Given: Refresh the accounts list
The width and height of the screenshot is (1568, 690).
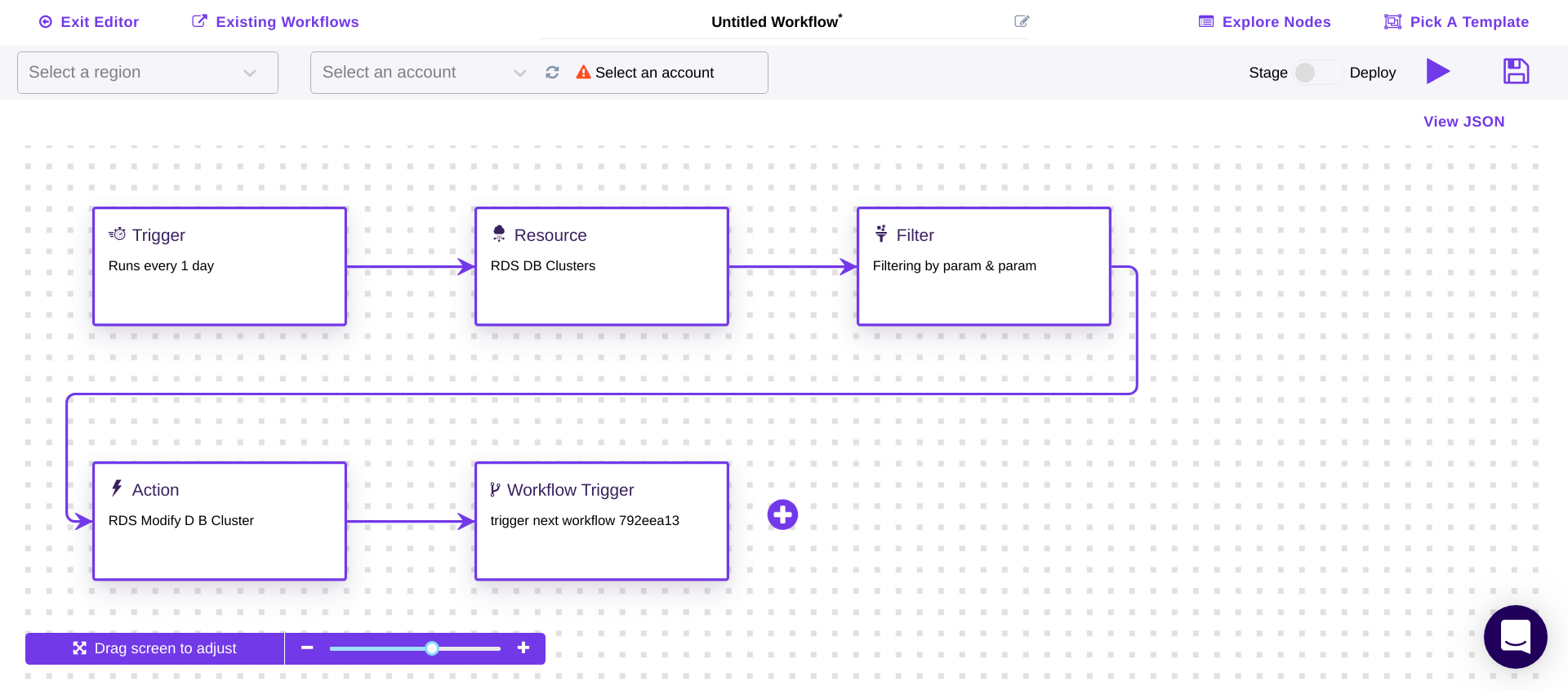Looking at the screenshot, I should tap(552, 73).
